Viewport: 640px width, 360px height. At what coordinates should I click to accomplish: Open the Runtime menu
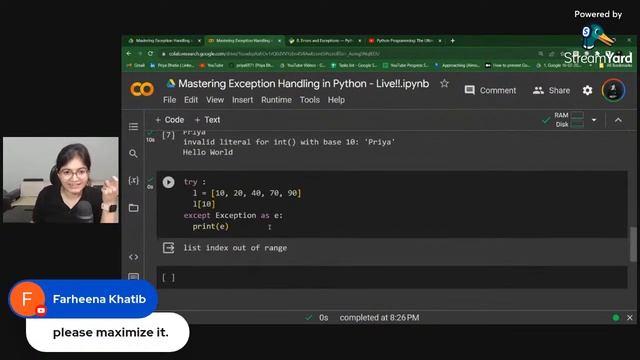276,100
